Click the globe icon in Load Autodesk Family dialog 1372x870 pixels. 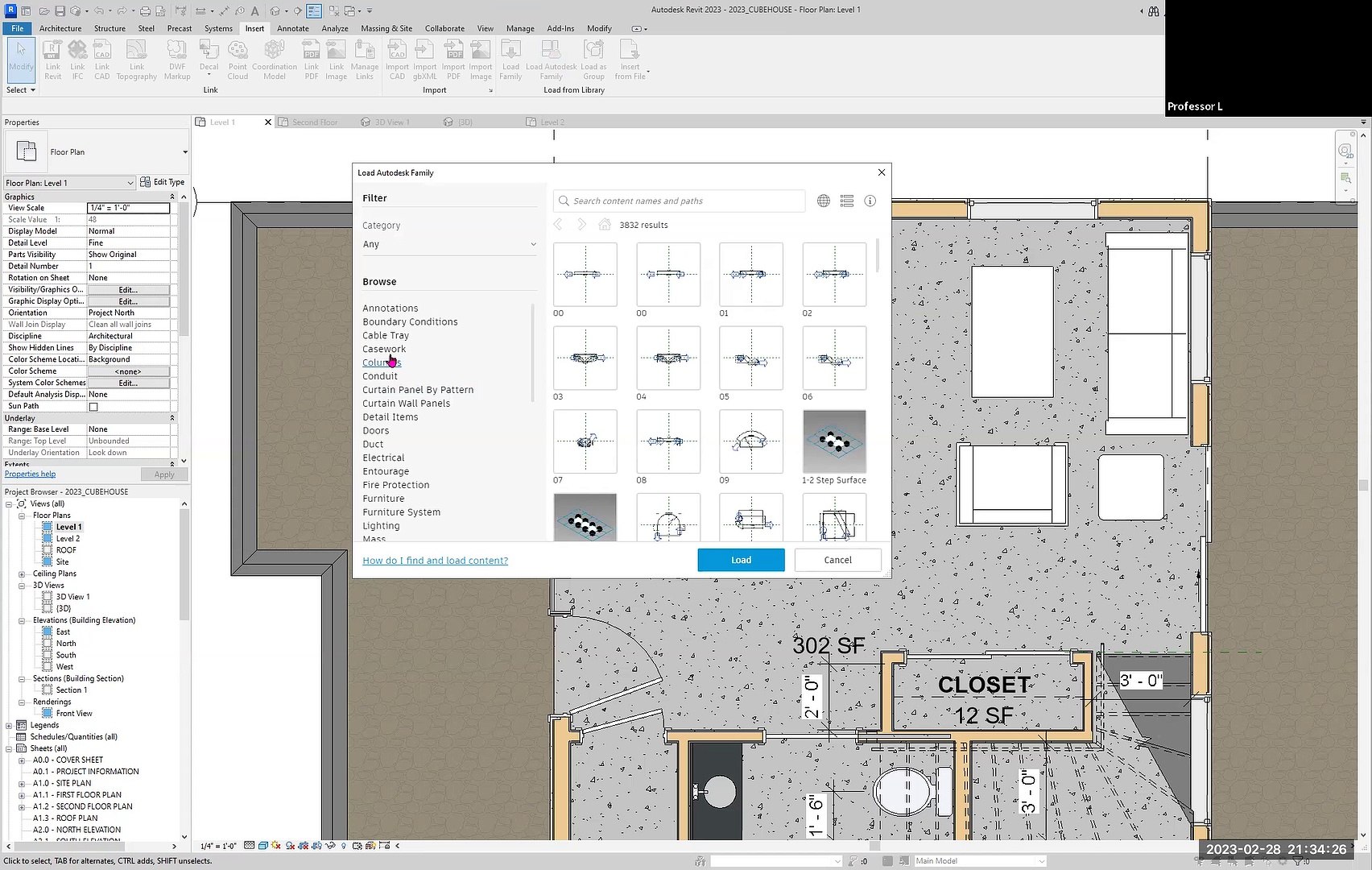coord(823,201)
